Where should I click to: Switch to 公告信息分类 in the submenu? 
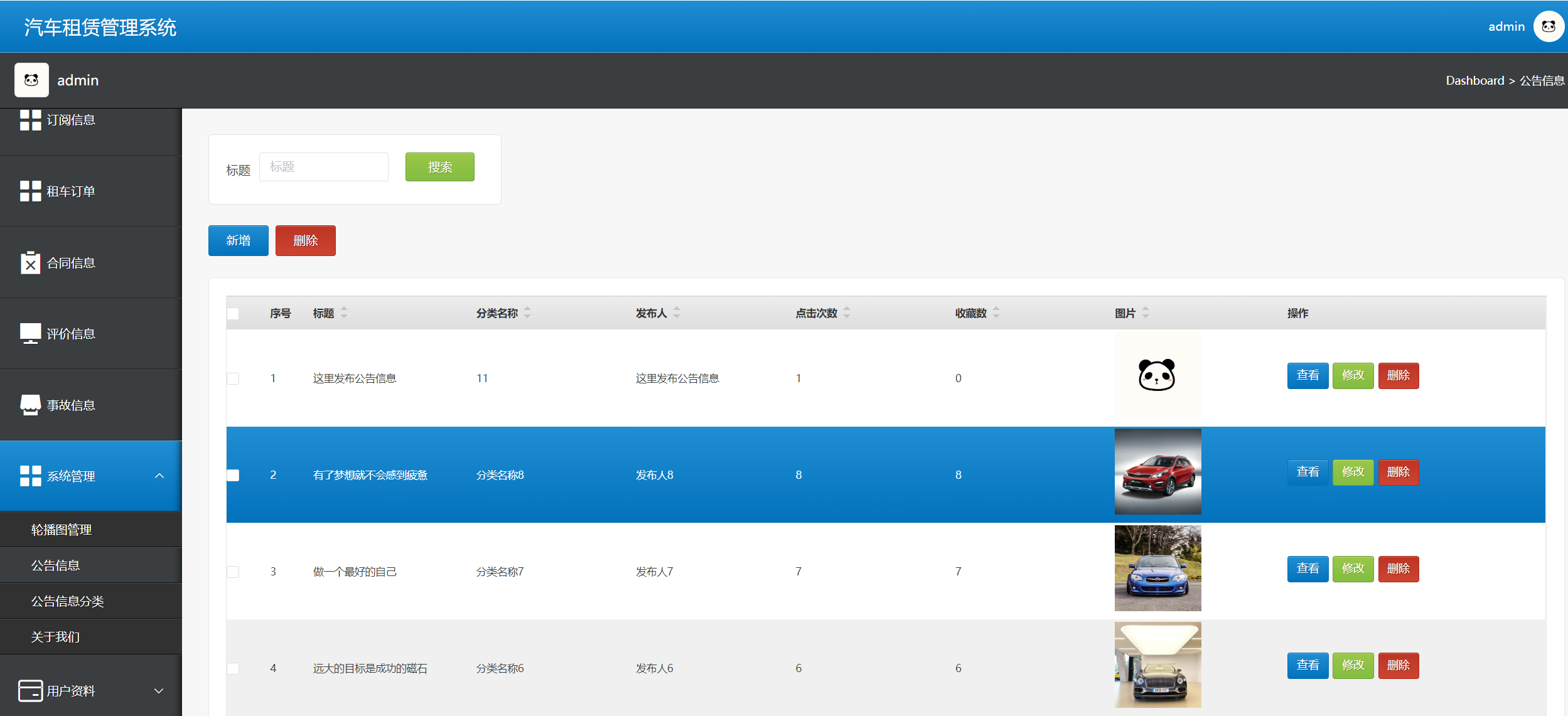(70, 601)
